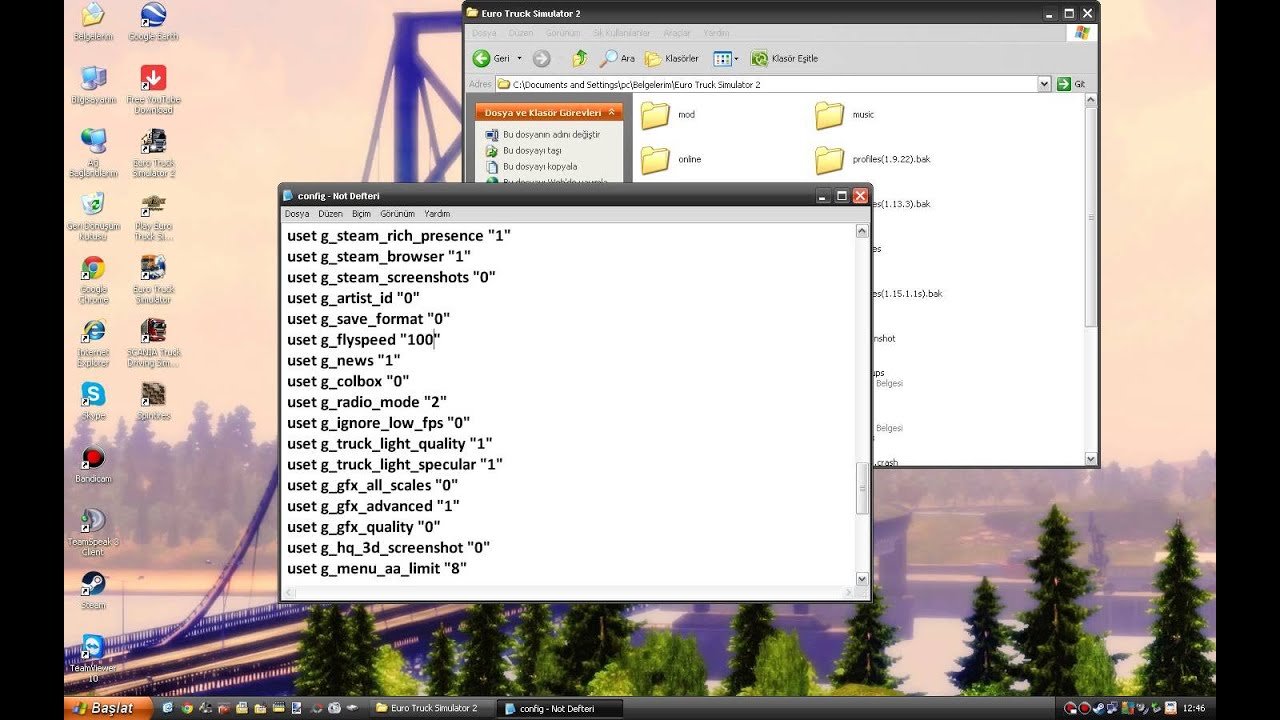
Task: Select the TeamViewer 10 desktop shortcut
Action: (x=93, y=658)
